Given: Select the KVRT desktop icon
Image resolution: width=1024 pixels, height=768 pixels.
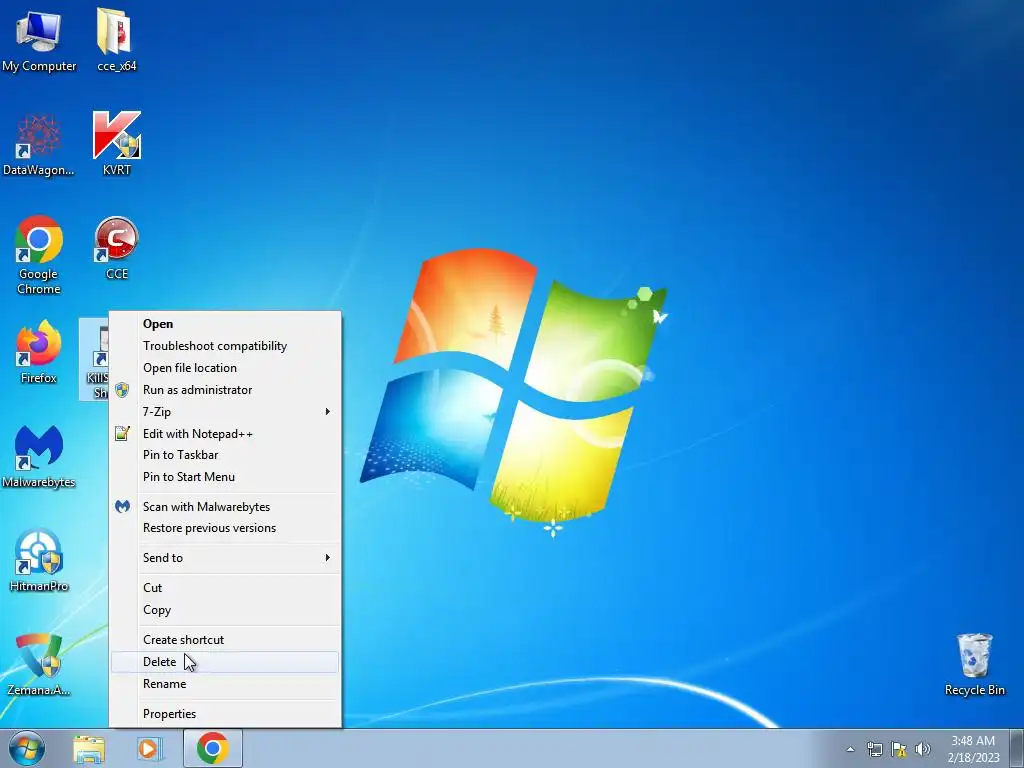Looking at the screenshot, I should (116, 145).
